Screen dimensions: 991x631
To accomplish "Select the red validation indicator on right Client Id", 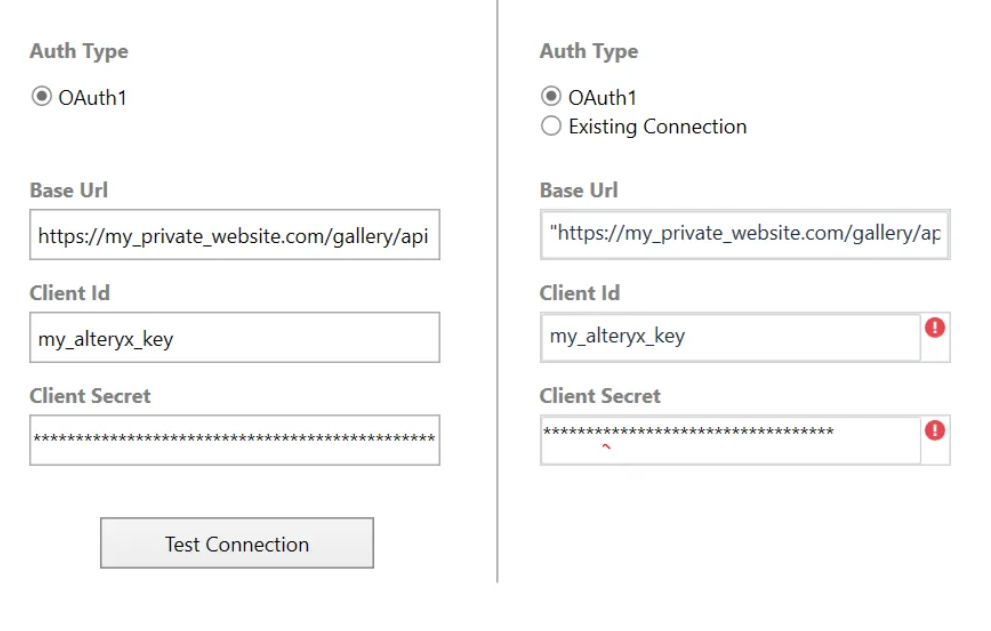I will 934,328.
